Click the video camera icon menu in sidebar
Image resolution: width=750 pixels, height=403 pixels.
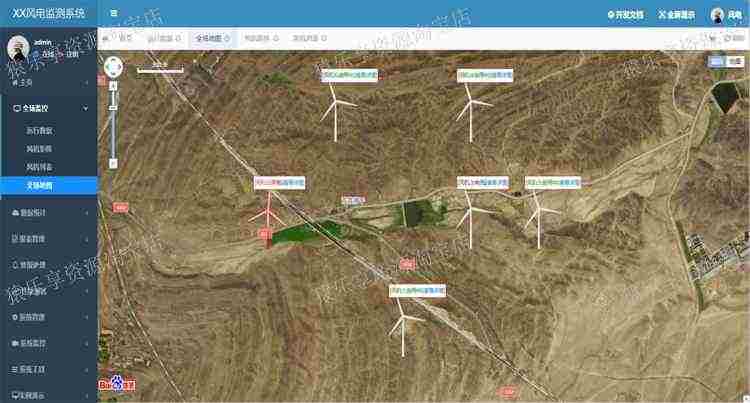[x=29, y=343]
